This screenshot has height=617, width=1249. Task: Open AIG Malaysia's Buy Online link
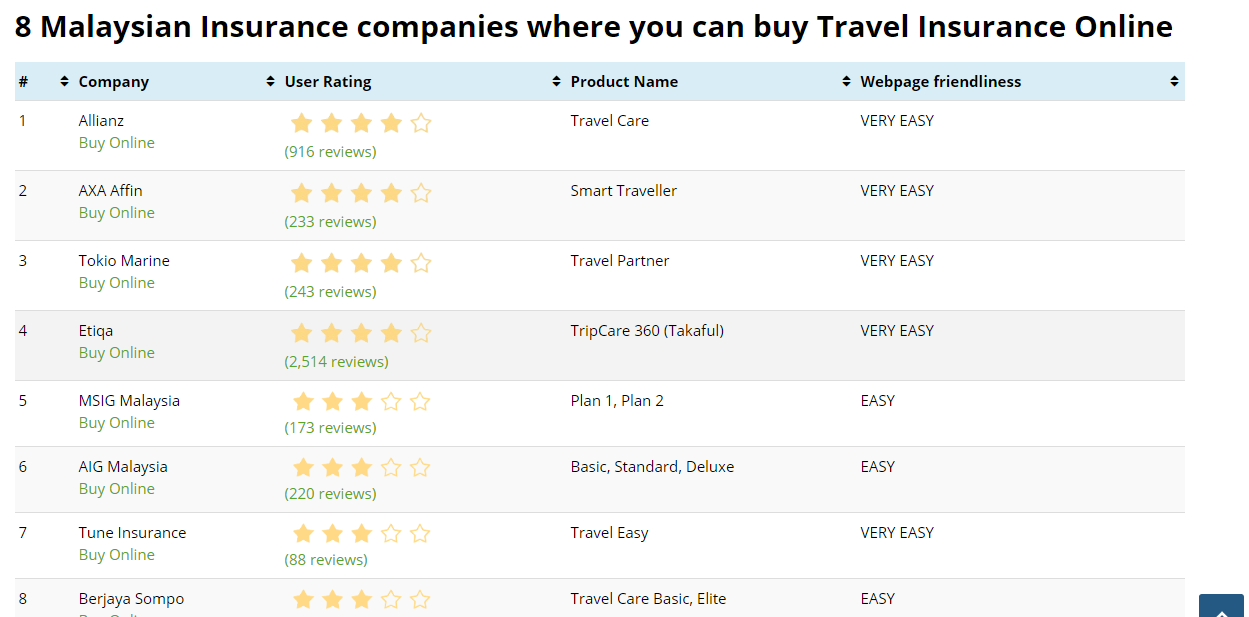117,489
